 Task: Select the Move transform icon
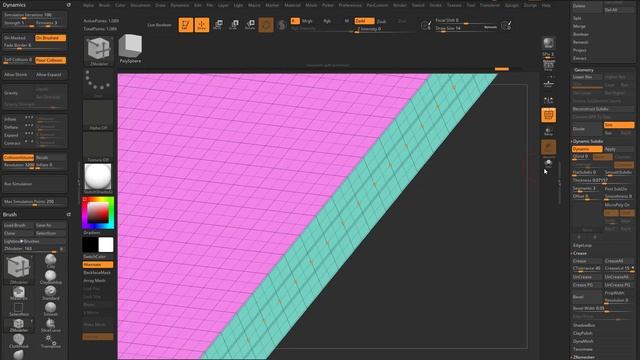[218, 25]
